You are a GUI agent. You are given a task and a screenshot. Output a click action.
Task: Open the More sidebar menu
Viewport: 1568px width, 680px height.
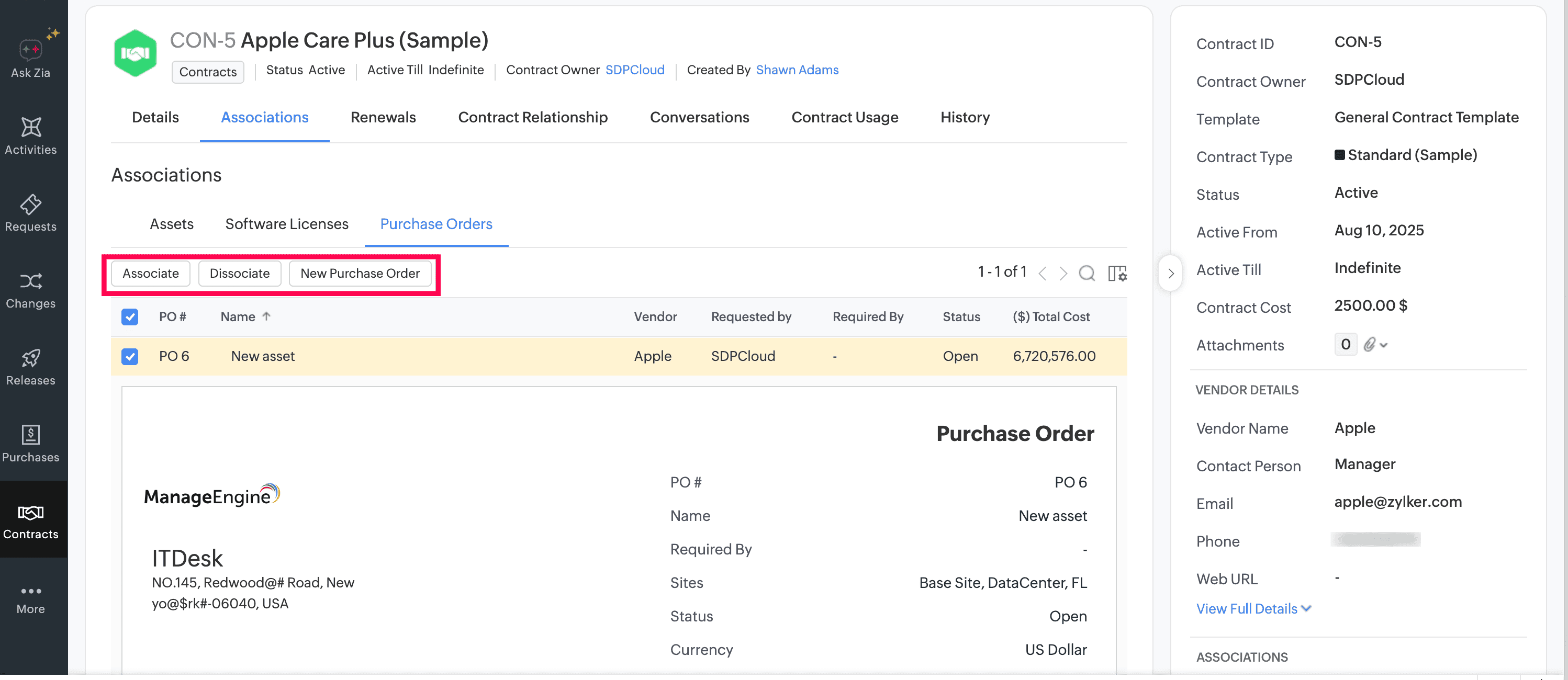(x=30, y=599)
